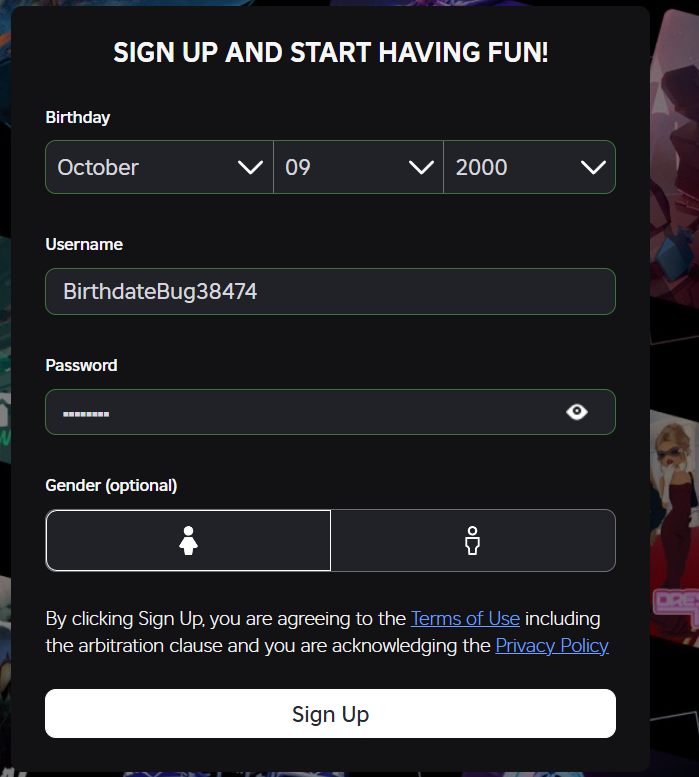Click the Sign Up button

pyautogui.click(x=330, y=714)
